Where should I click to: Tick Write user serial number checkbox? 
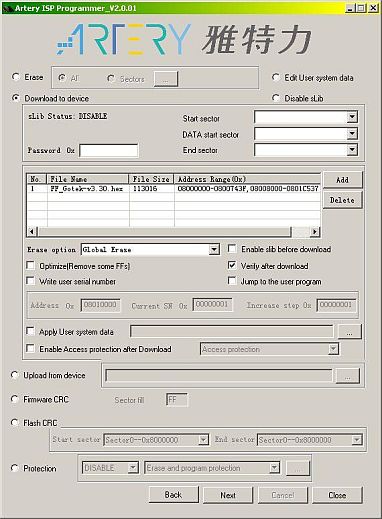coord(30,281)
